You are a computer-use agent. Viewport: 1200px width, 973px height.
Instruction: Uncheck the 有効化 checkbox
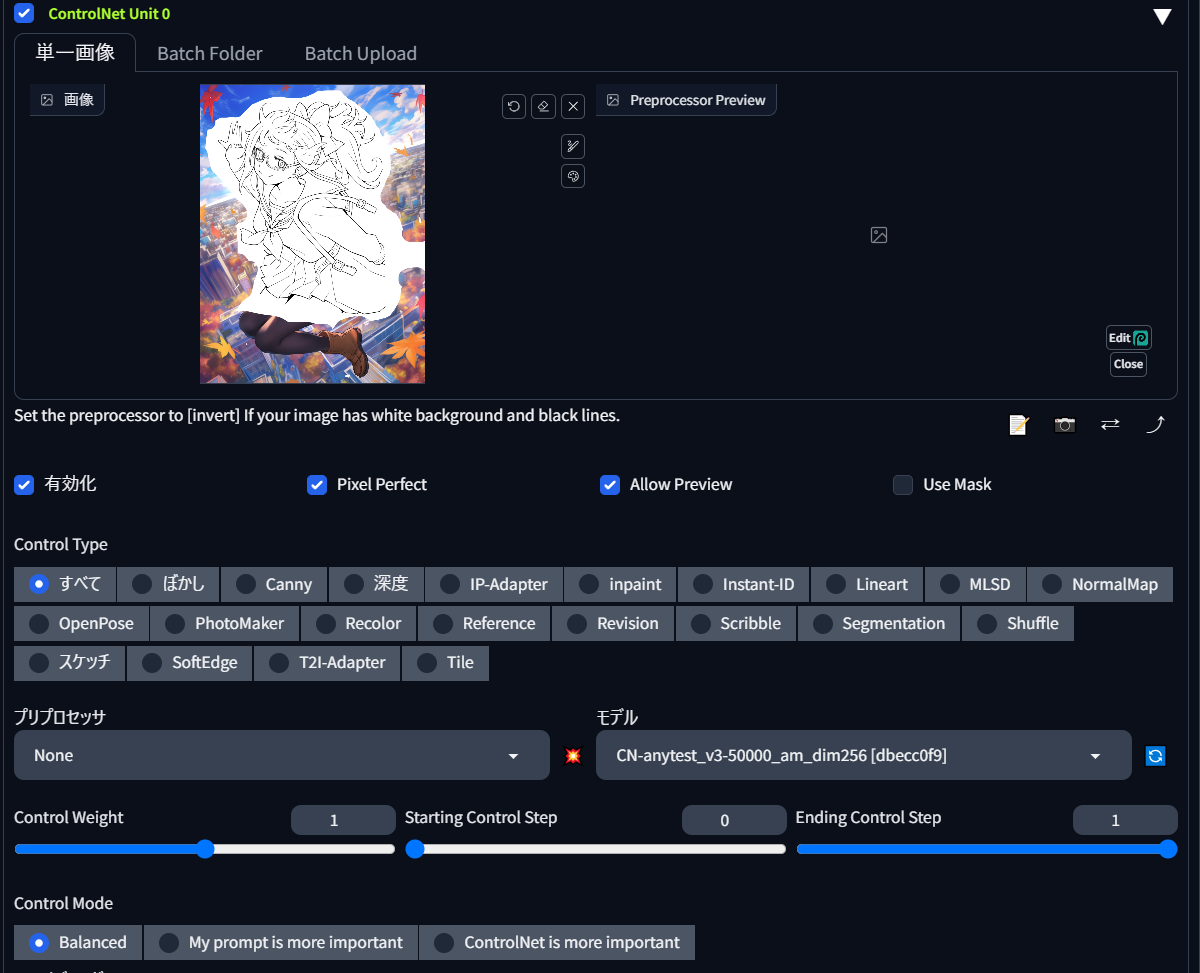coord(24,485)
